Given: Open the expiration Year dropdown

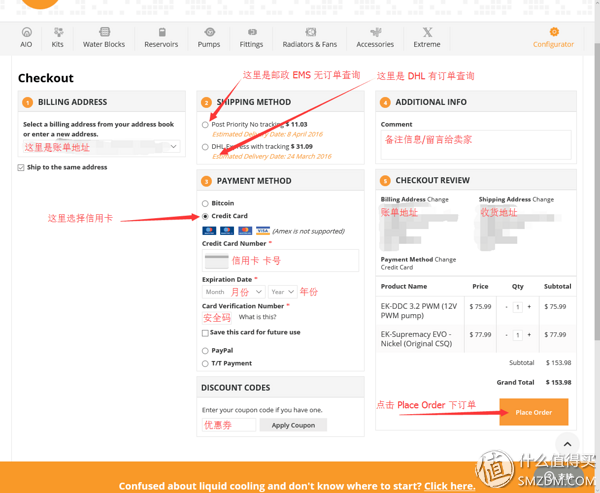Looking at the screenshot, I should pos(282,292).
